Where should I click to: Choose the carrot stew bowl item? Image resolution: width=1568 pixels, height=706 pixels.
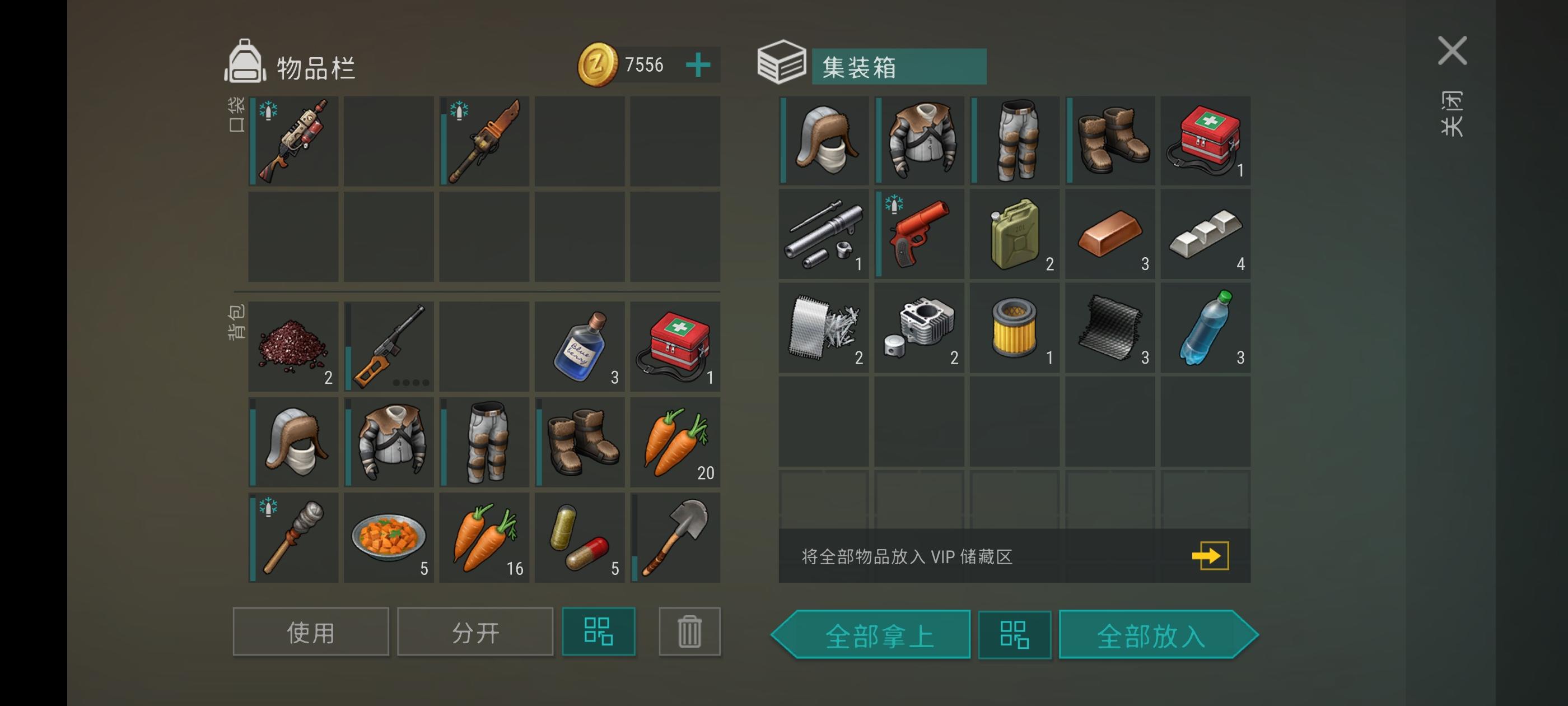pos(389,537)
